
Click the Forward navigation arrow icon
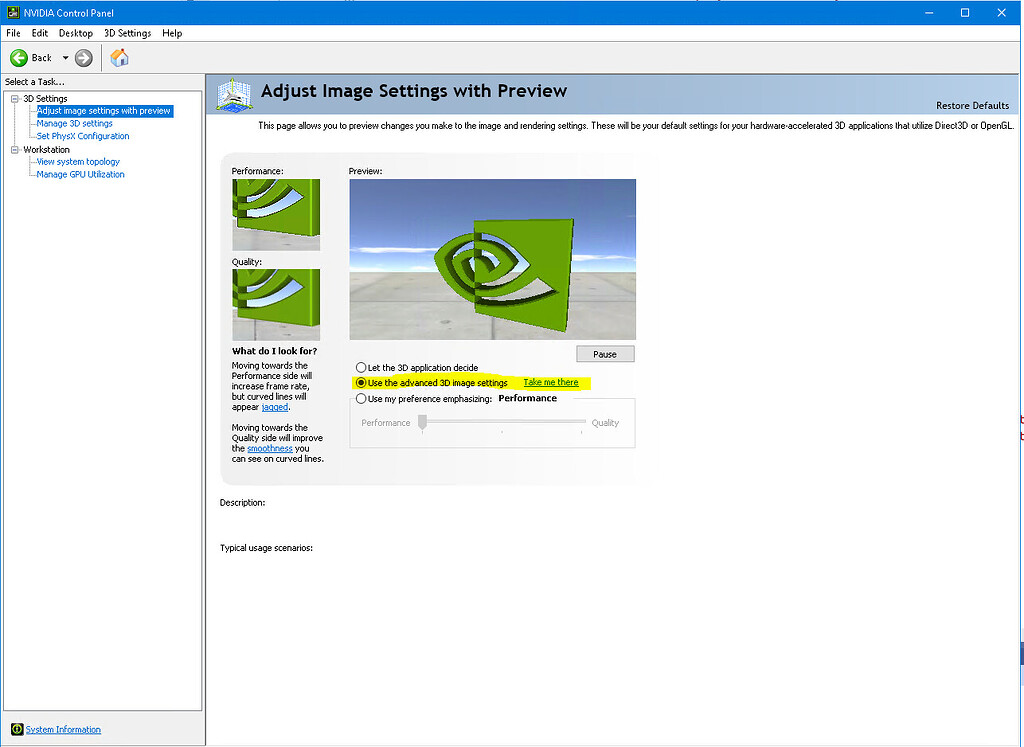point(84,58)
